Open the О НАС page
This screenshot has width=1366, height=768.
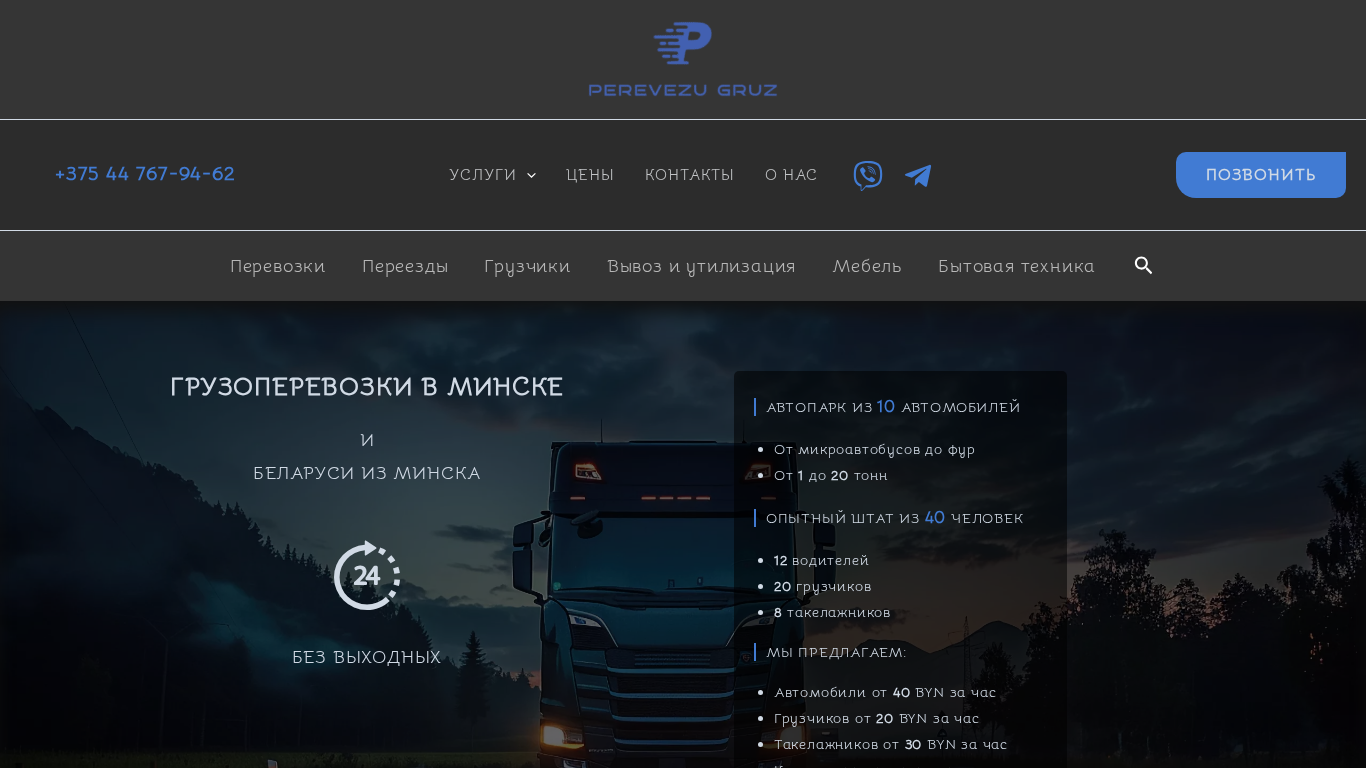coord(791,175)
